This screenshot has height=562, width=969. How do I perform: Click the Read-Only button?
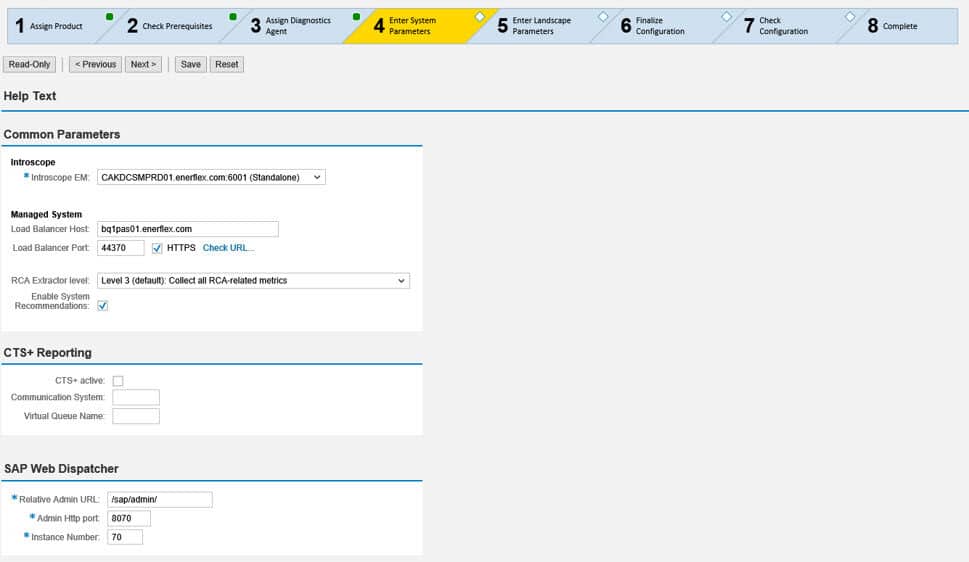[x=31, y=64]
